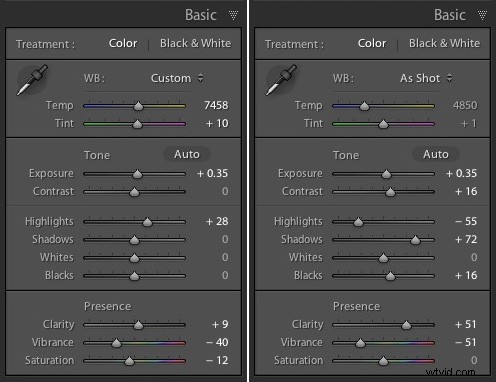The image size is (496, 382).
Task: Click the Clarity value + 51 field
Action: (466, 324)
